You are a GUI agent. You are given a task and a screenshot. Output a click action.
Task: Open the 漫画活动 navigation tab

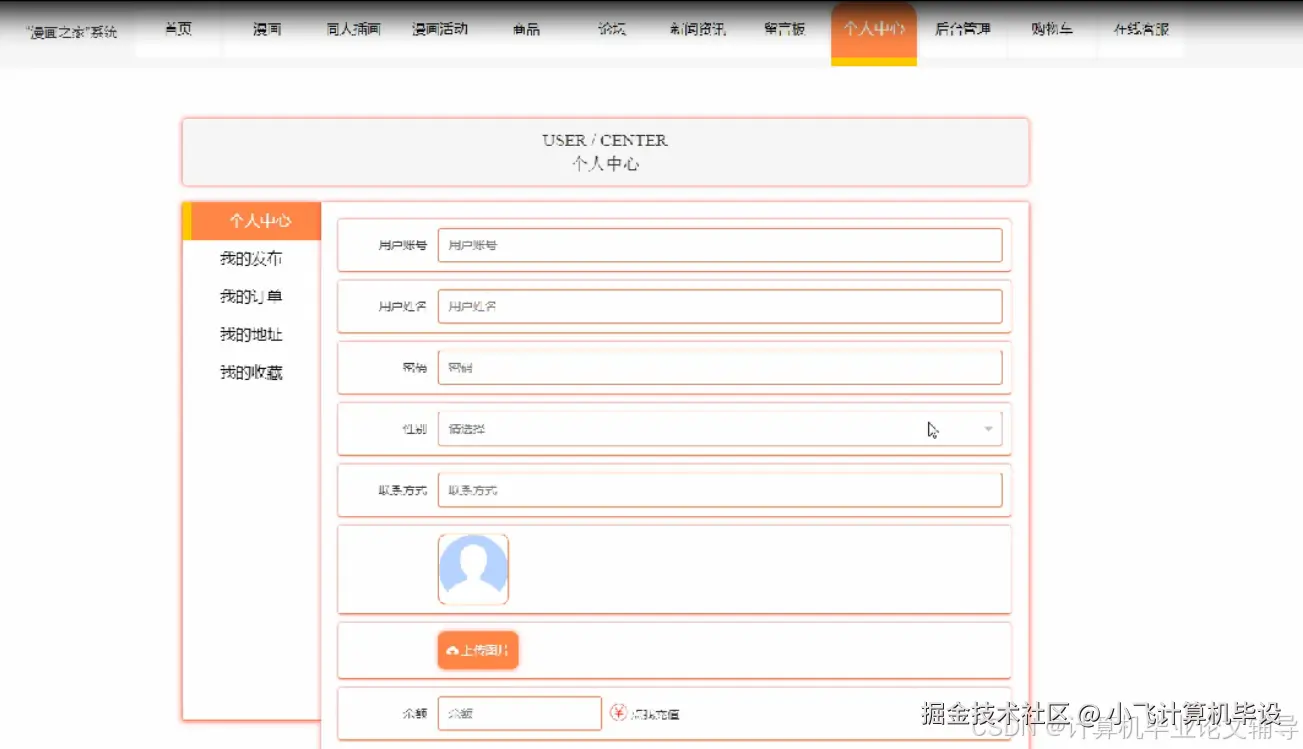point(439,30)
